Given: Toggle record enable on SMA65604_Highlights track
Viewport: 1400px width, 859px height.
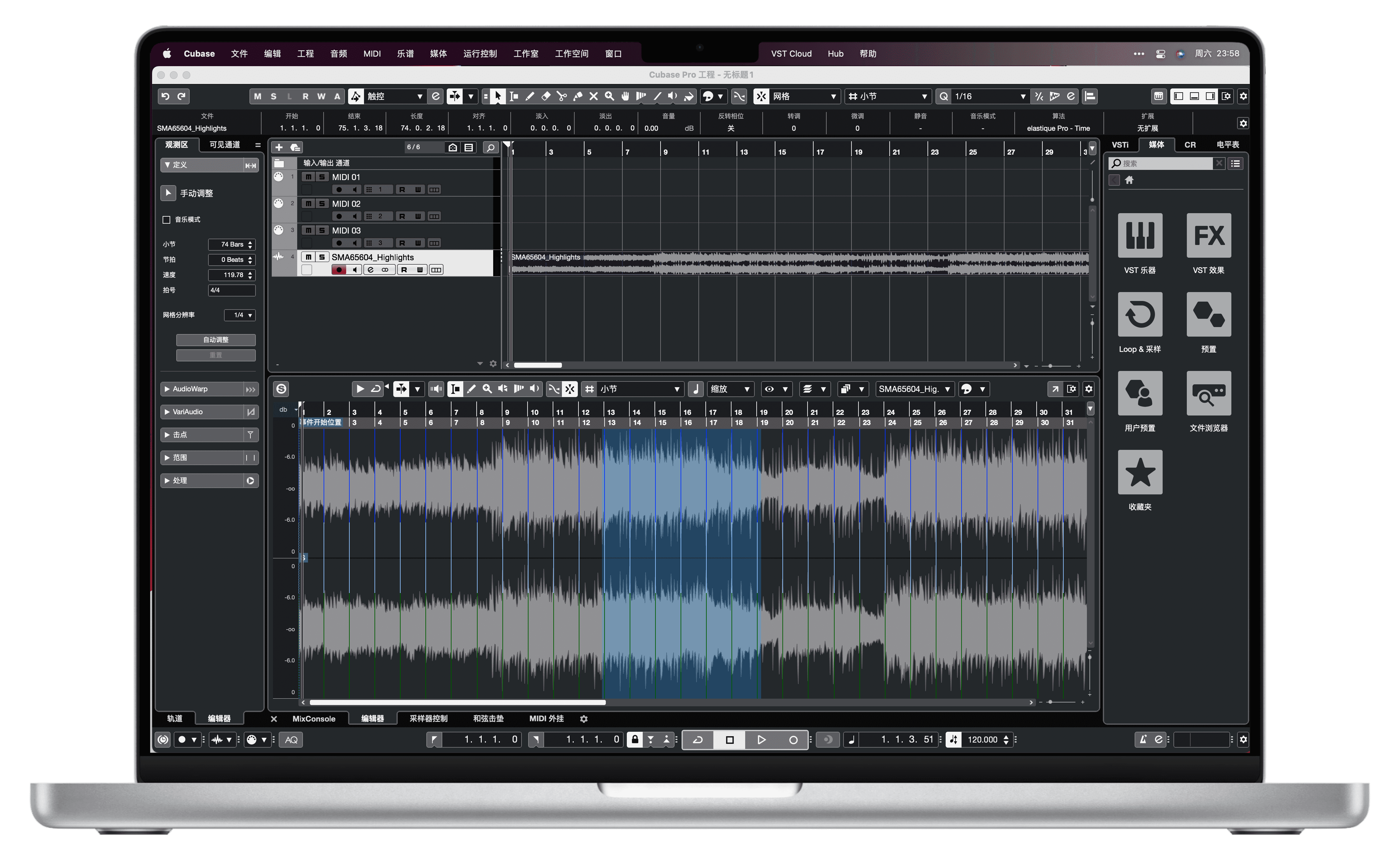Looking at the screenshot, I should [x=339, y=270].
